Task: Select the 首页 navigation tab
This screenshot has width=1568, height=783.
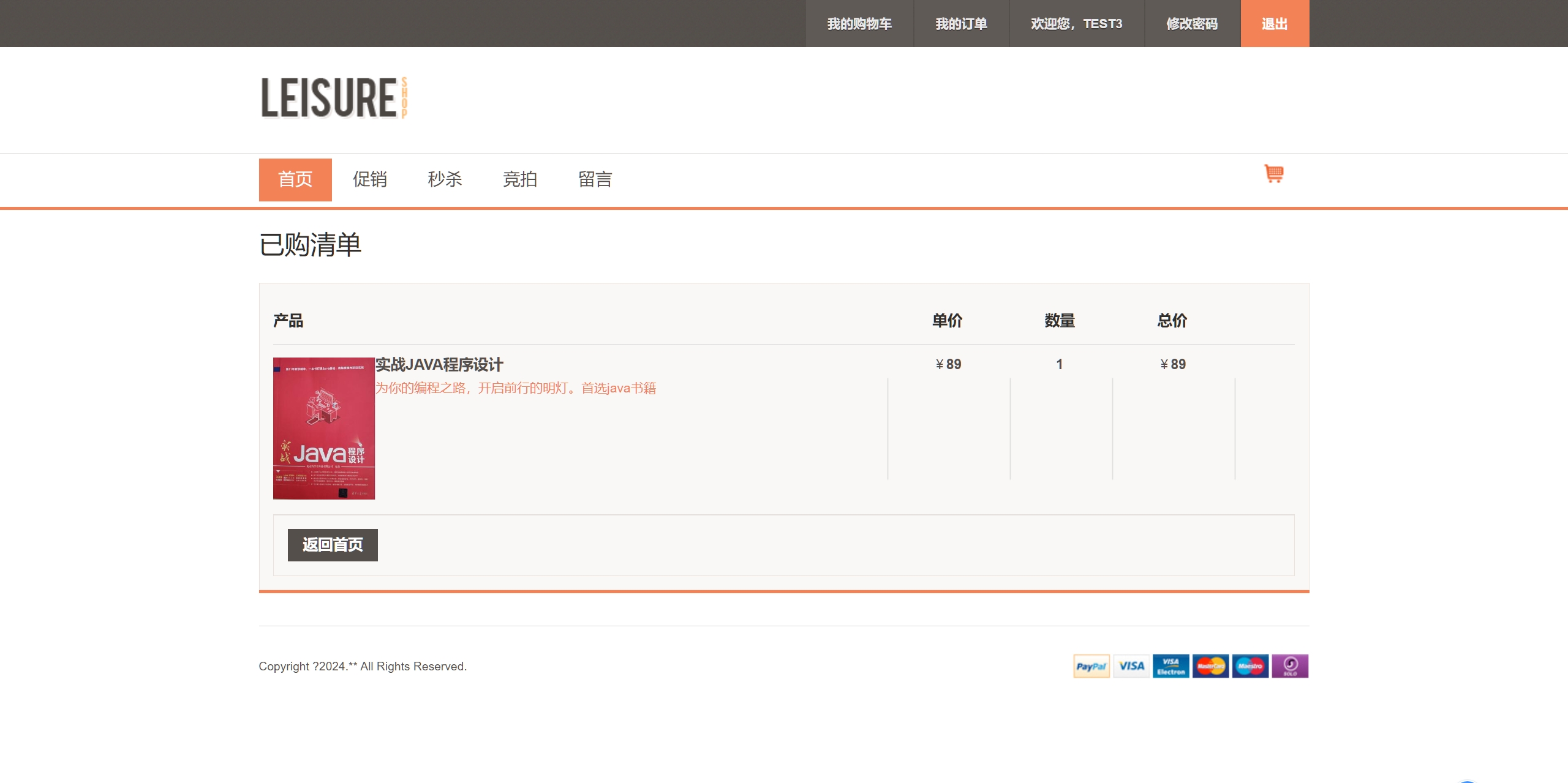Action: pyautogui.click(x=295, y=180)
